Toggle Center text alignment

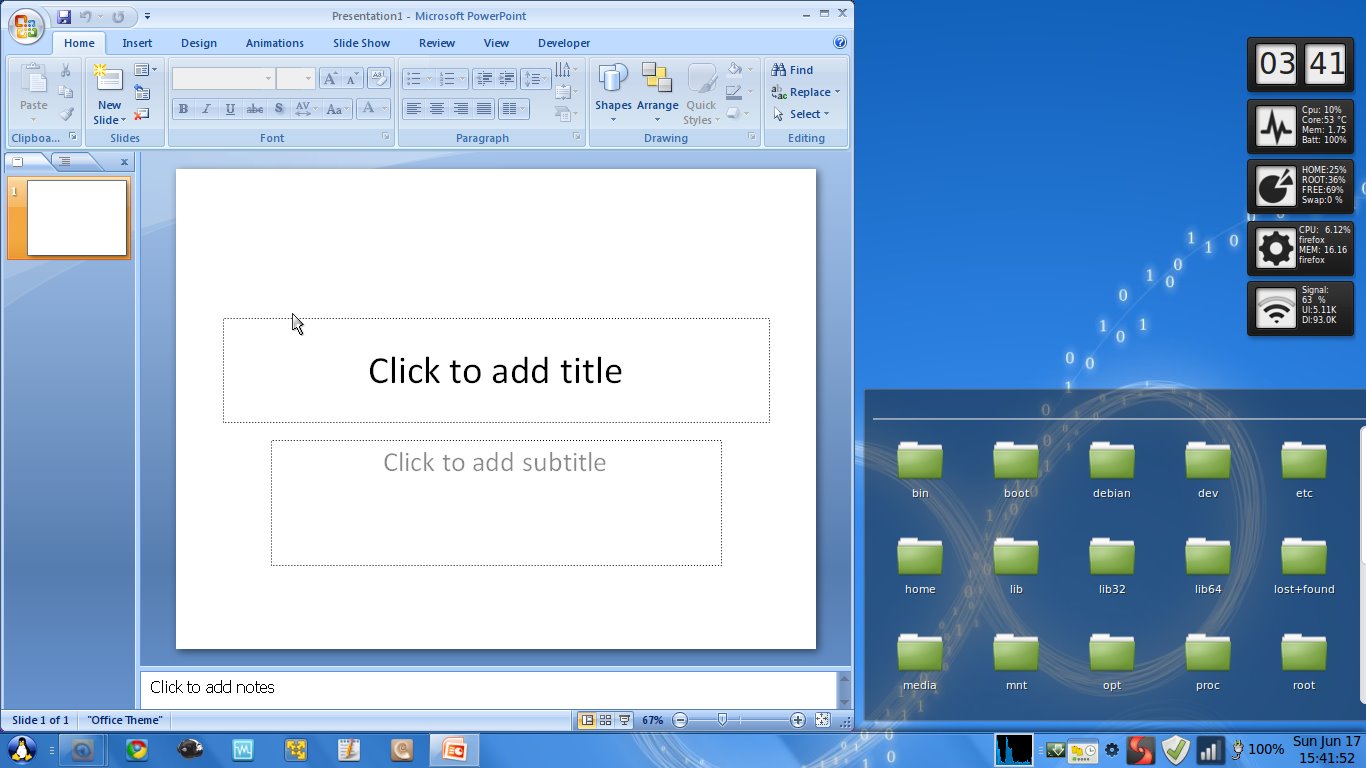pos(437,109)
